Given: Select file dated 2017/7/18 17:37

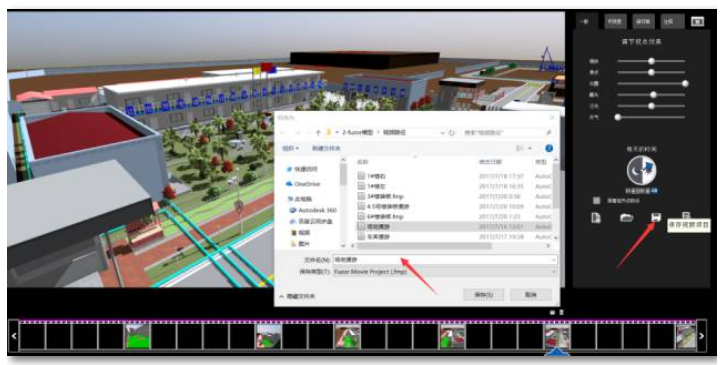Looking at the screenshot, I should pos(454,176).
